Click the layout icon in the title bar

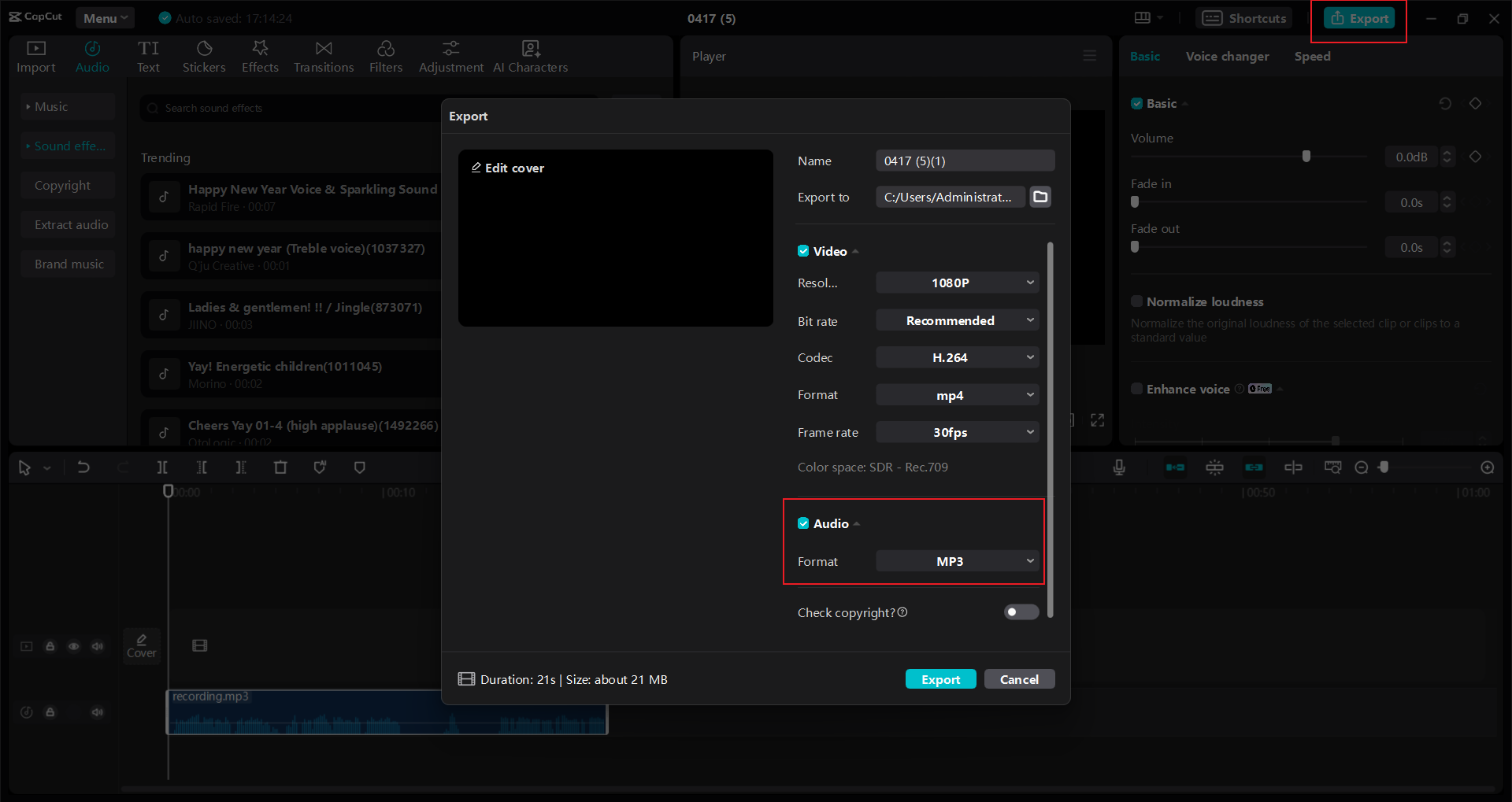pyautogui.click(x=1143, y=18)
